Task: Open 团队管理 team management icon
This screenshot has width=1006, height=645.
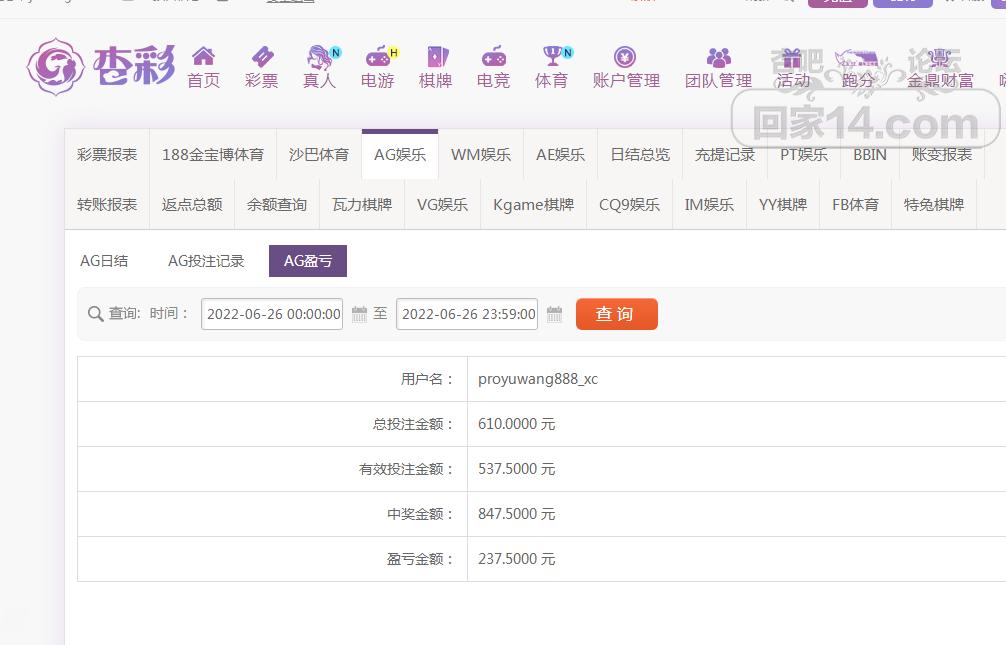Action: click(718, 56)
